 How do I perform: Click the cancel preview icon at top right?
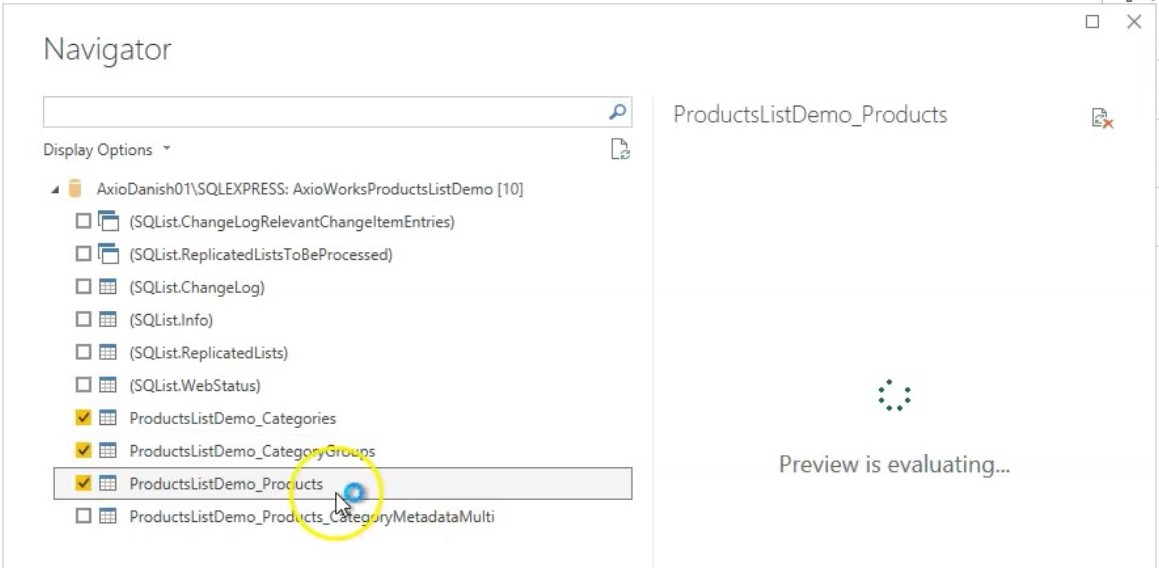coord(1102,118)
